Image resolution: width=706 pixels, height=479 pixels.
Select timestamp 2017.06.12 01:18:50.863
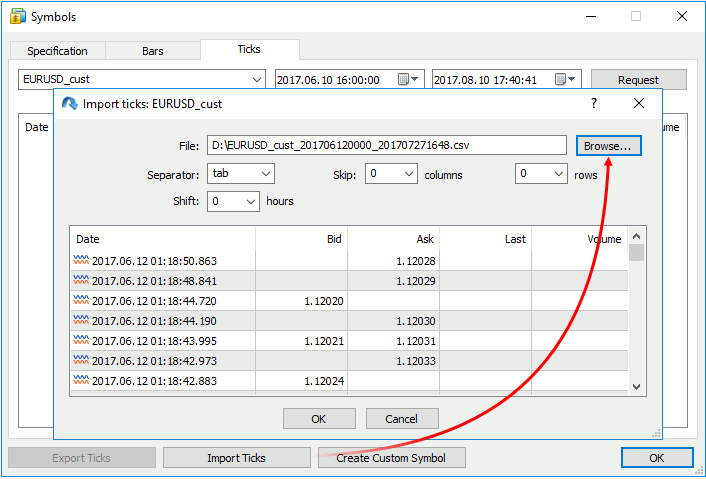coord(154,261)
